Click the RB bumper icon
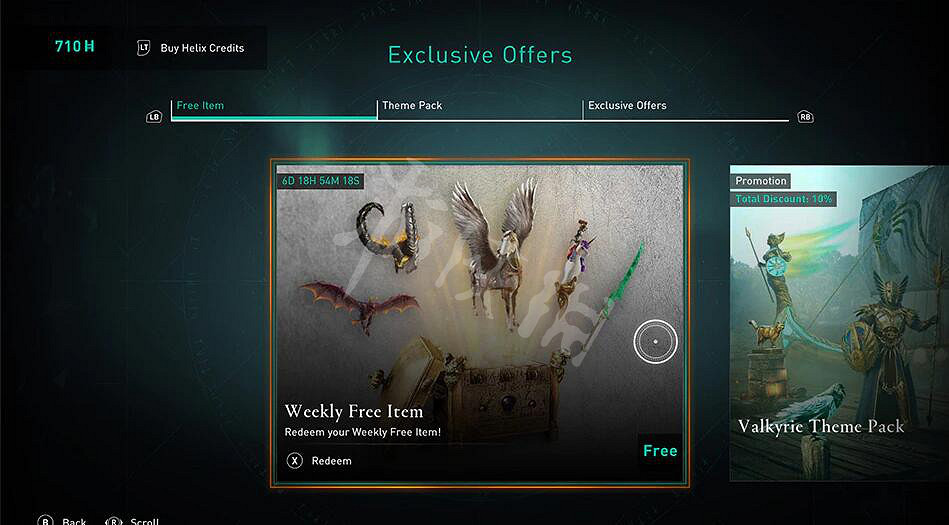Screen dimensions: 949x525 click(805, 117)
